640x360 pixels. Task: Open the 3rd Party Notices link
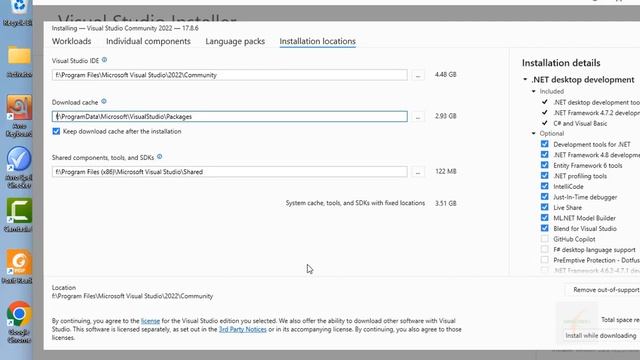point(242,329)
